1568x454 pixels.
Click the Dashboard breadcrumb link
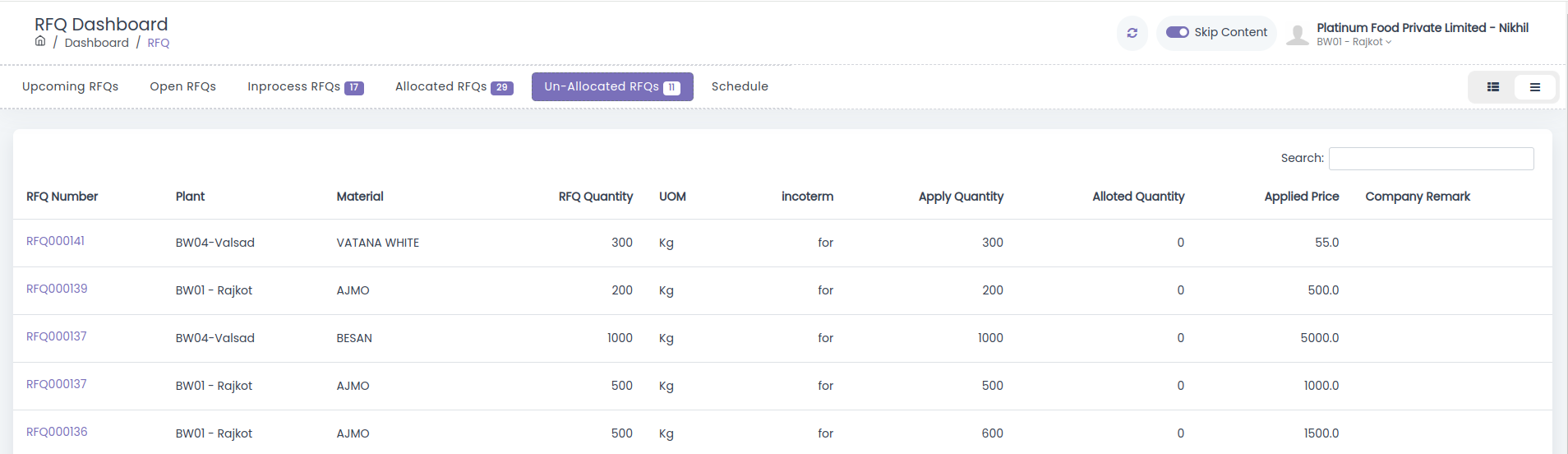coord(96,43)
